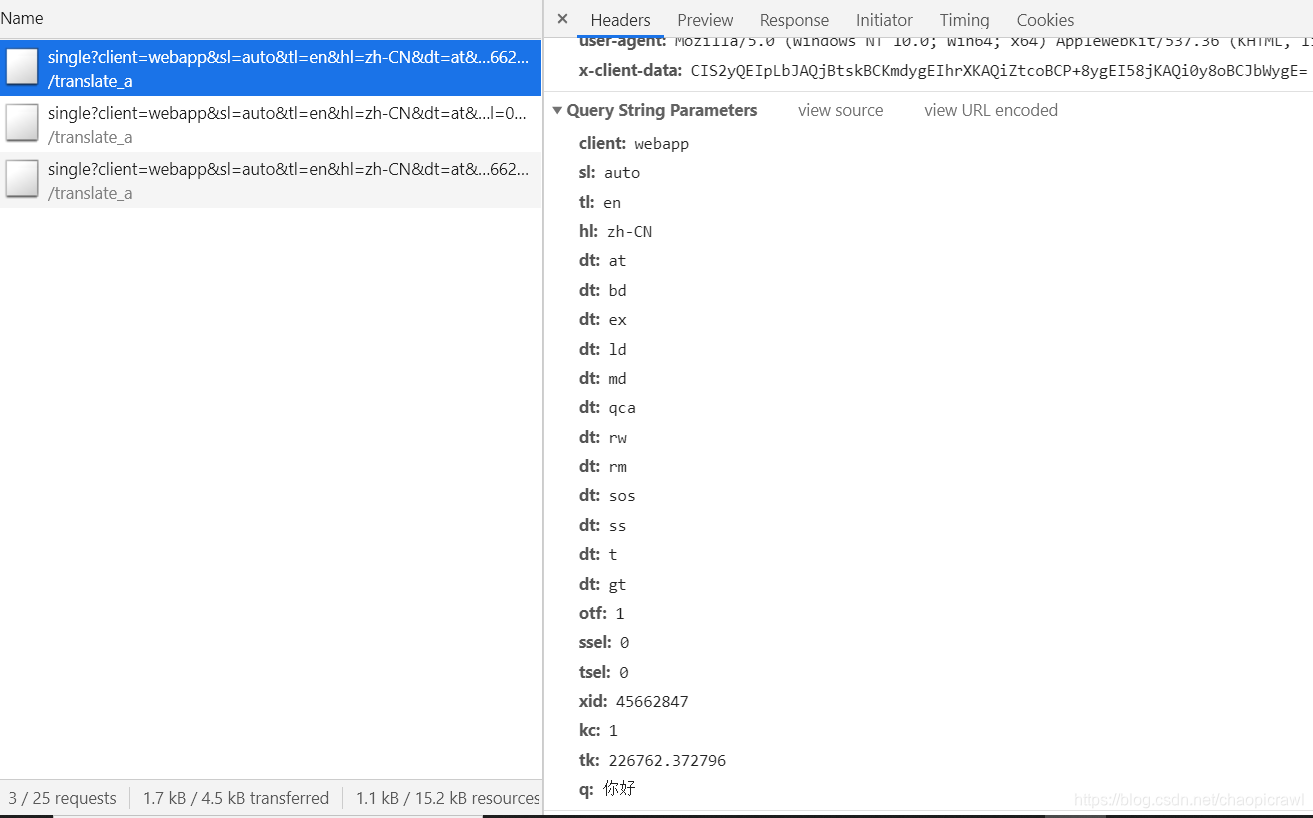This screenshot has height=818, width=1313.
Task: Click the file icon of the selected request
Action: coord(22,68)
